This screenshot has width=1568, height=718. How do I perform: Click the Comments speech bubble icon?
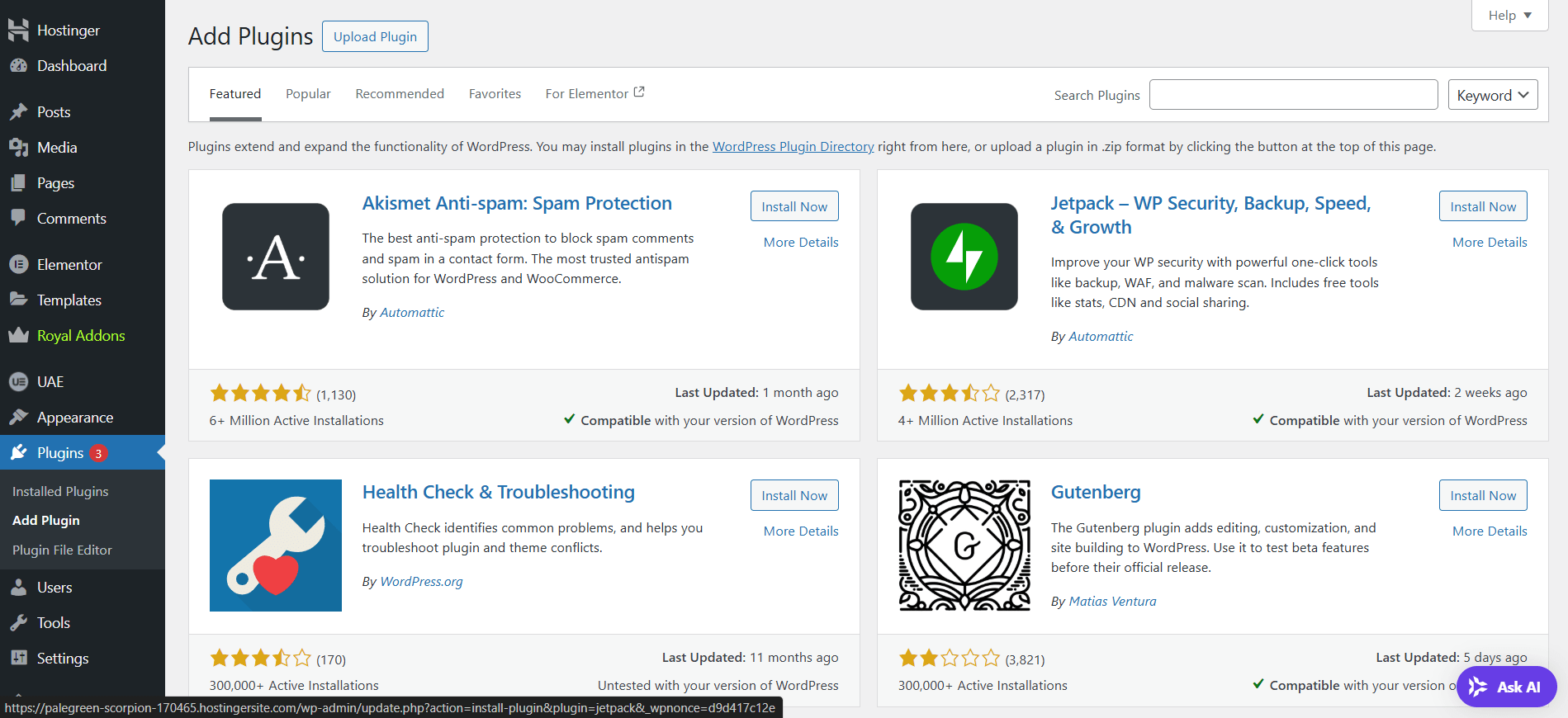18,219
